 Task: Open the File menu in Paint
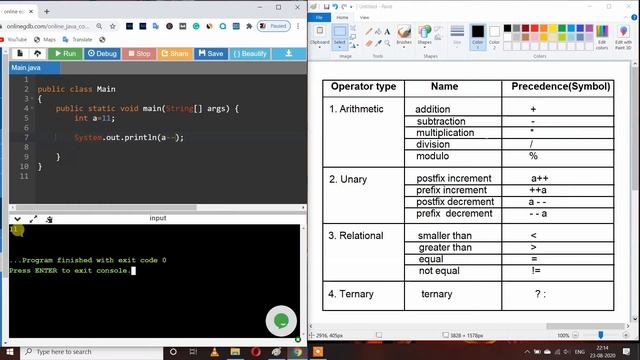tap(319, 18)
